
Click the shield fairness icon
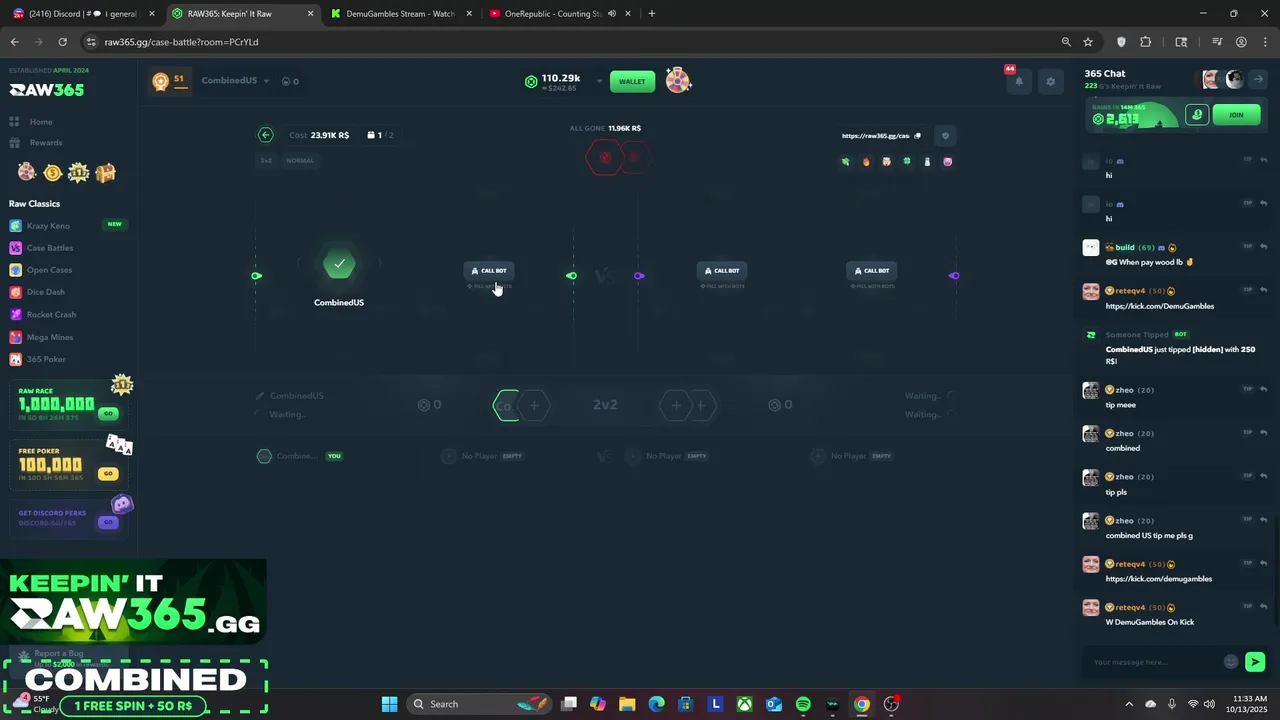point(945,136)
